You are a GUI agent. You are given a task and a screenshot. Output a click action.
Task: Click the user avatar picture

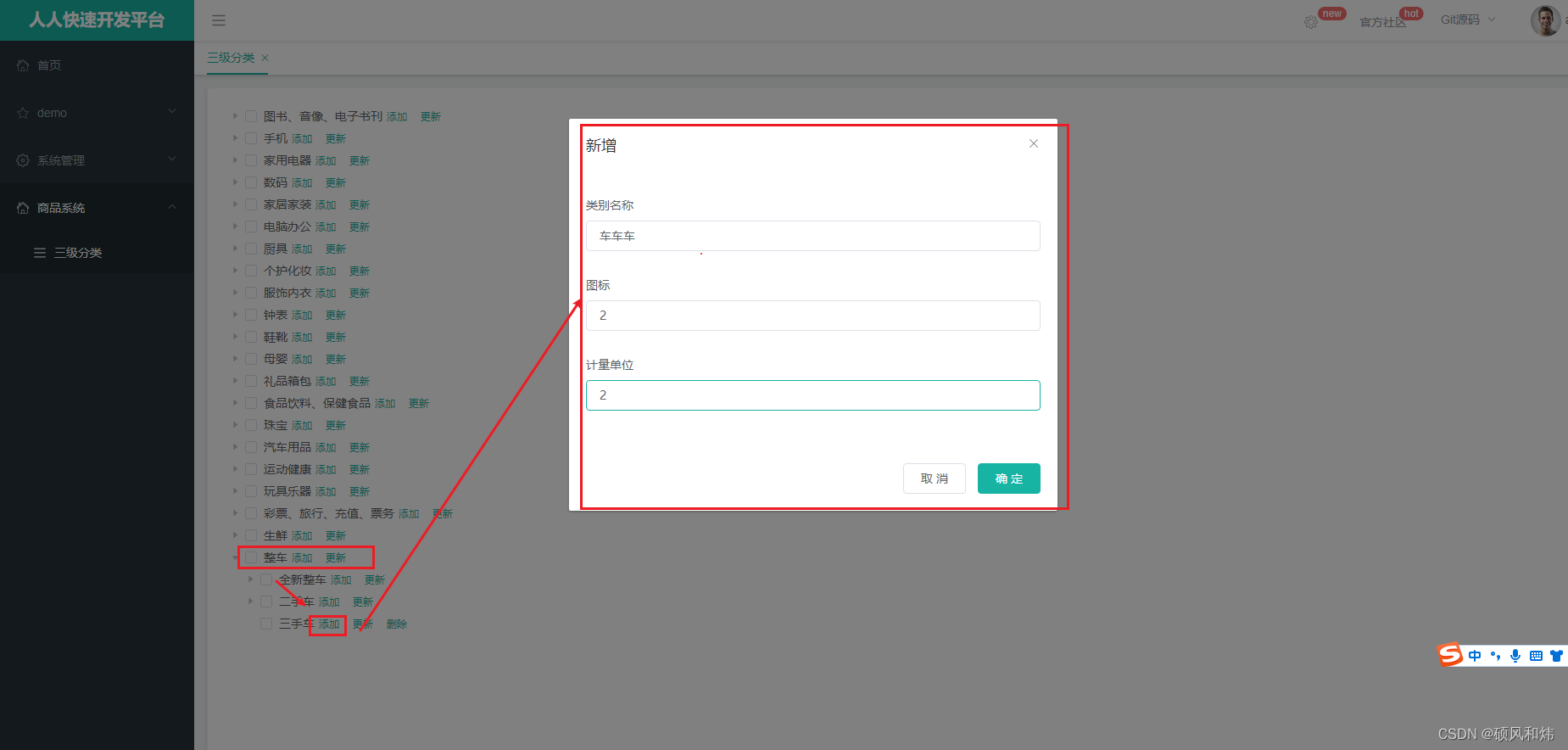click(x=1545, y=20)
